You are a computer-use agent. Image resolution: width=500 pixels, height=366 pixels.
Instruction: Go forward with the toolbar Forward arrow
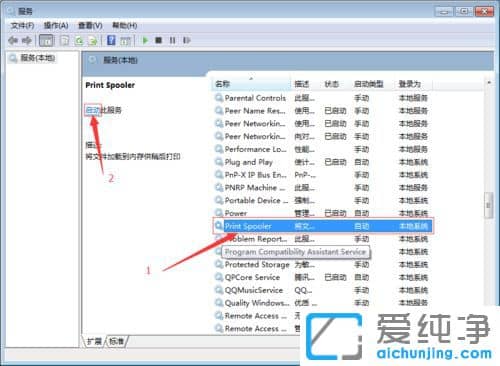tap(27, 41)
